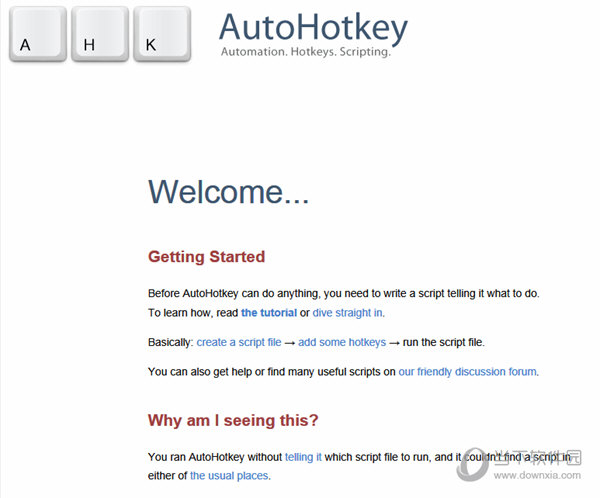
Task: Visit 'our friendly discussion forum' link
Action: [467, 372]
